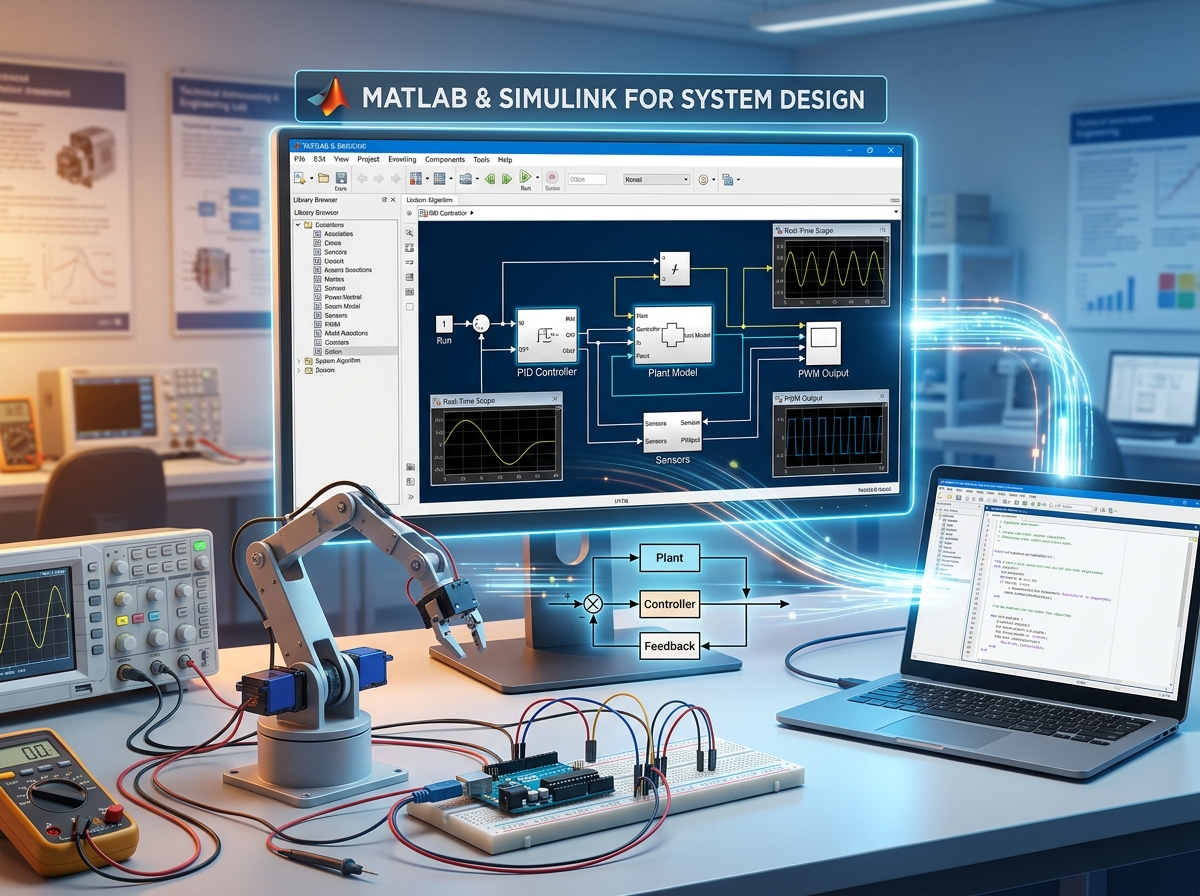Click breadcrumb arrow after PID Controller path
The image size is (1200, 896).
point(472,213)
